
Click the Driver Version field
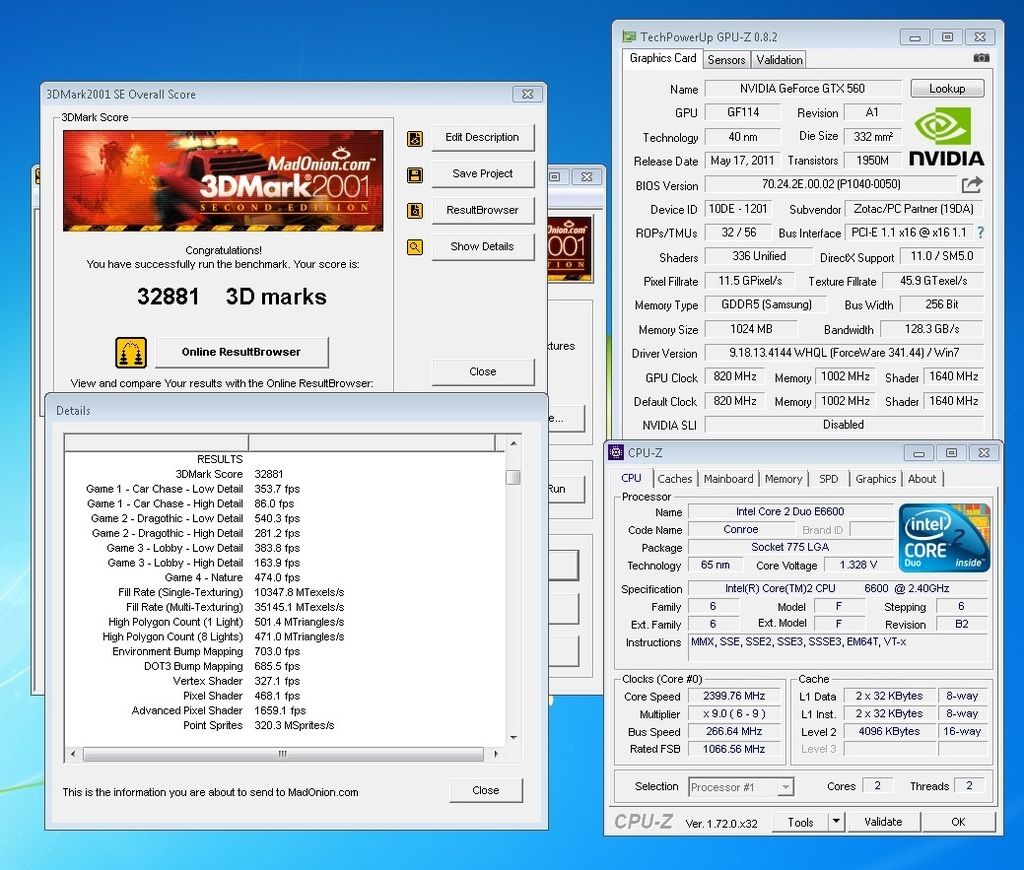pos(844,353)
